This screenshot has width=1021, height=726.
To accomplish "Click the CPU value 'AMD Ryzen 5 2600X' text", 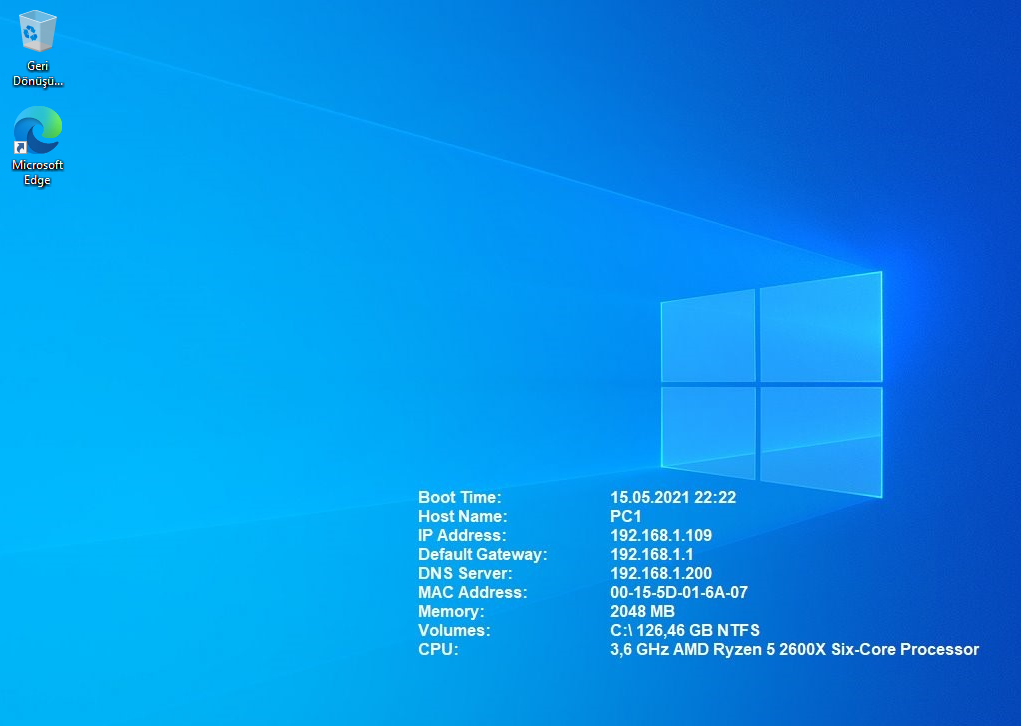I will tap(749, 649).
